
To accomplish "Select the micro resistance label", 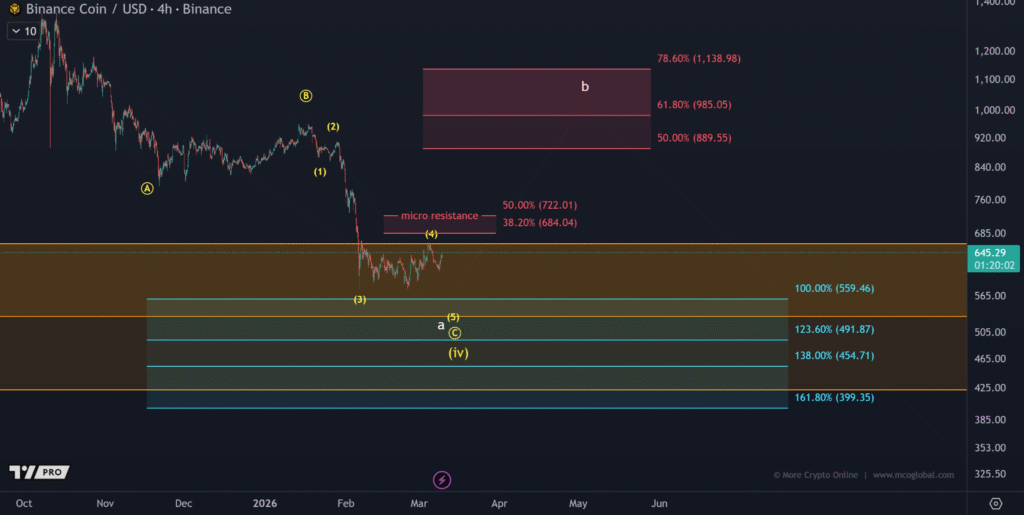I will pos(438,216).
